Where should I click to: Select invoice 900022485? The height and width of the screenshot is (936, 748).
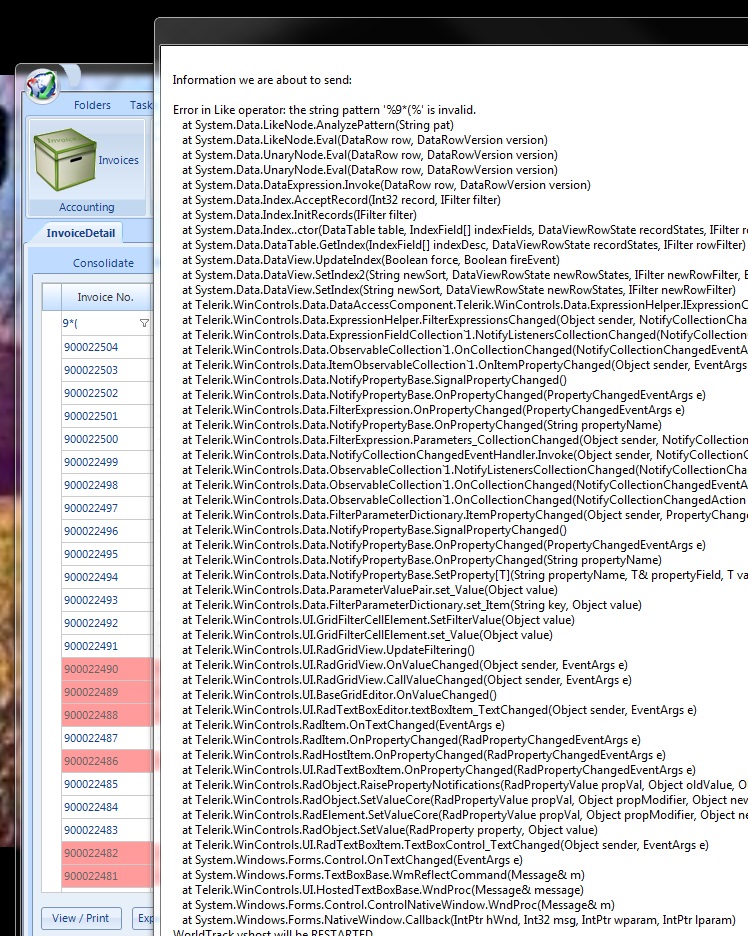106,784
